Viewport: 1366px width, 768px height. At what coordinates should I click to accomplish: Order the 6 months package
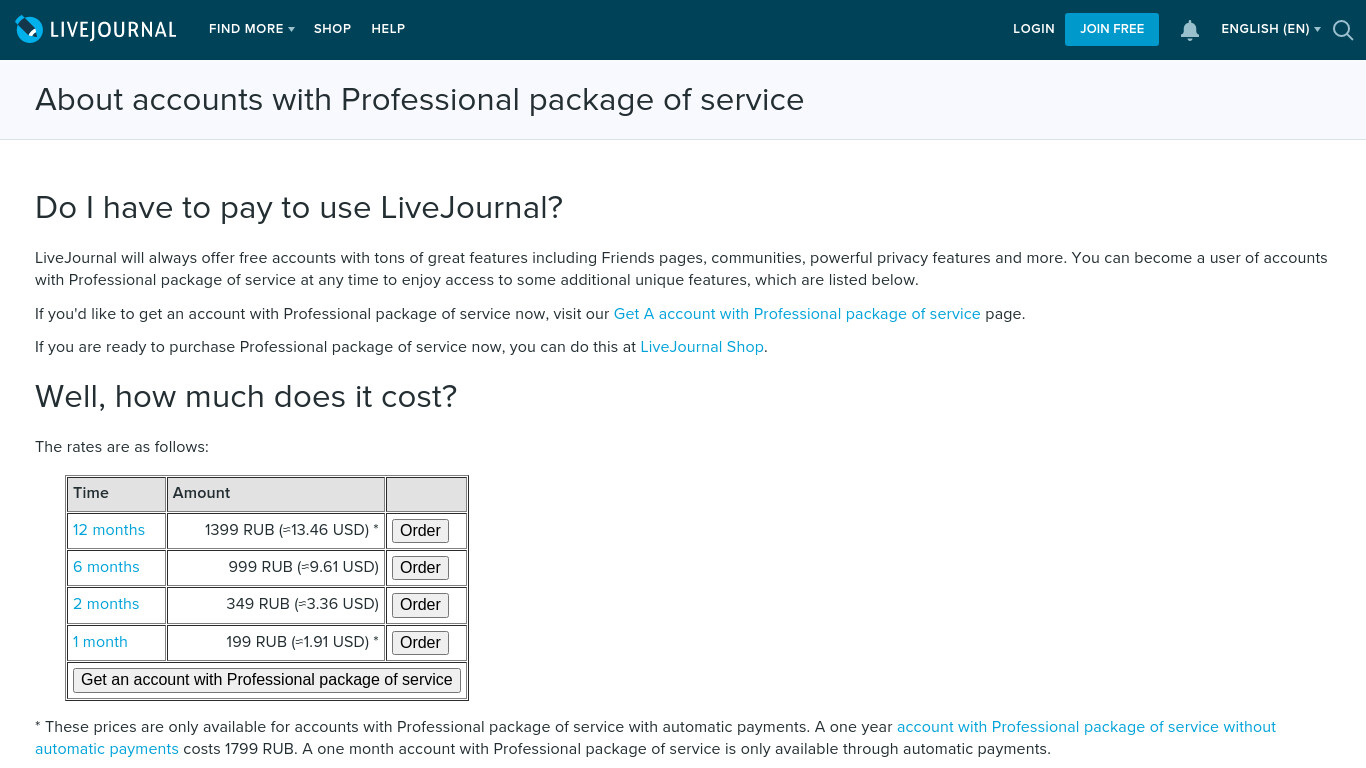click(x=420, y=568)
